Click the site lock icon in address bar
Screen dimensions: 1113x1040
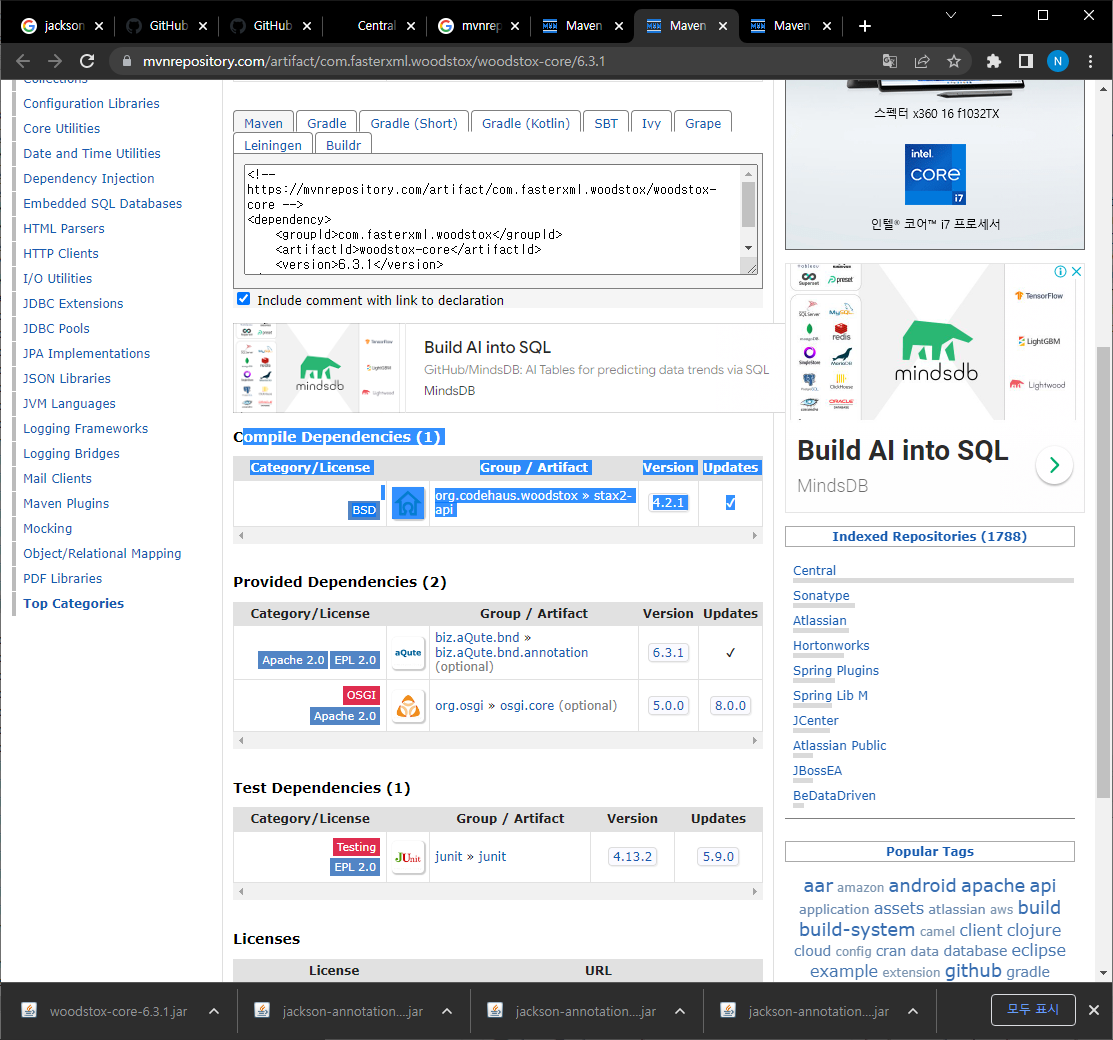127,61
